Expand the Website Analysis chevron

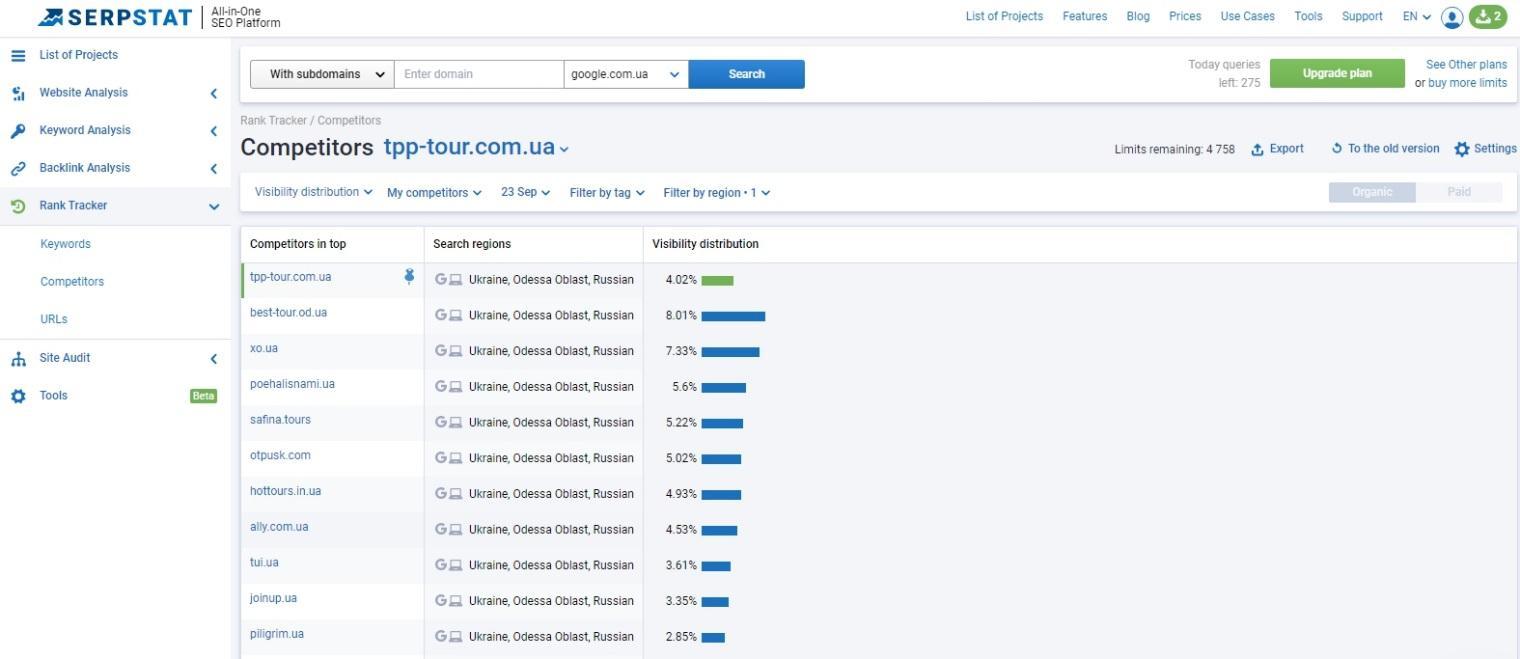pos(213,93)
